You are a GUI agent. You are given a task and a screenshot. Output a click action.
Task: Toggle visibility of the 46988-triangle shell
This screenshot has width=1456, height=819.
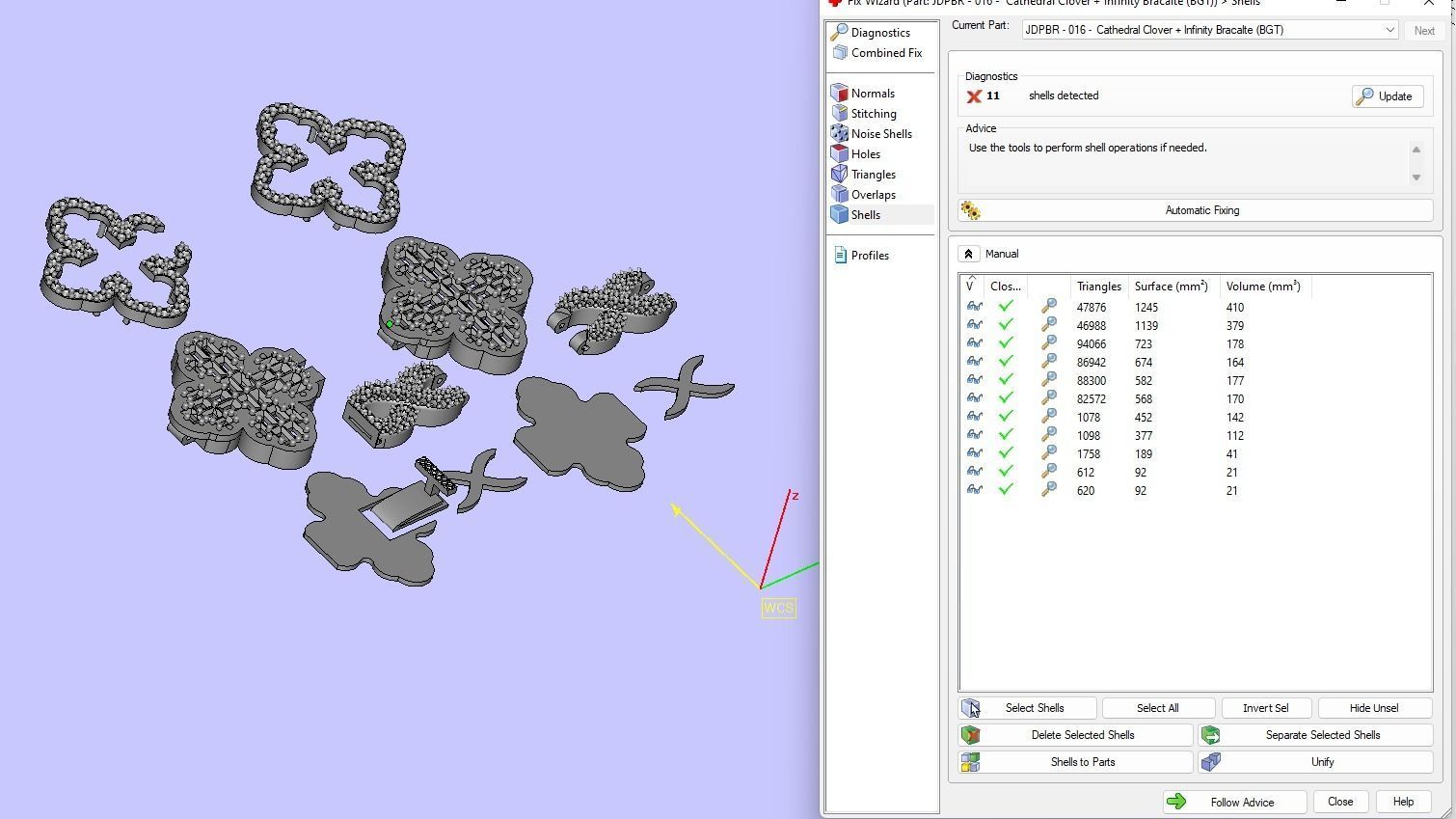974,325
